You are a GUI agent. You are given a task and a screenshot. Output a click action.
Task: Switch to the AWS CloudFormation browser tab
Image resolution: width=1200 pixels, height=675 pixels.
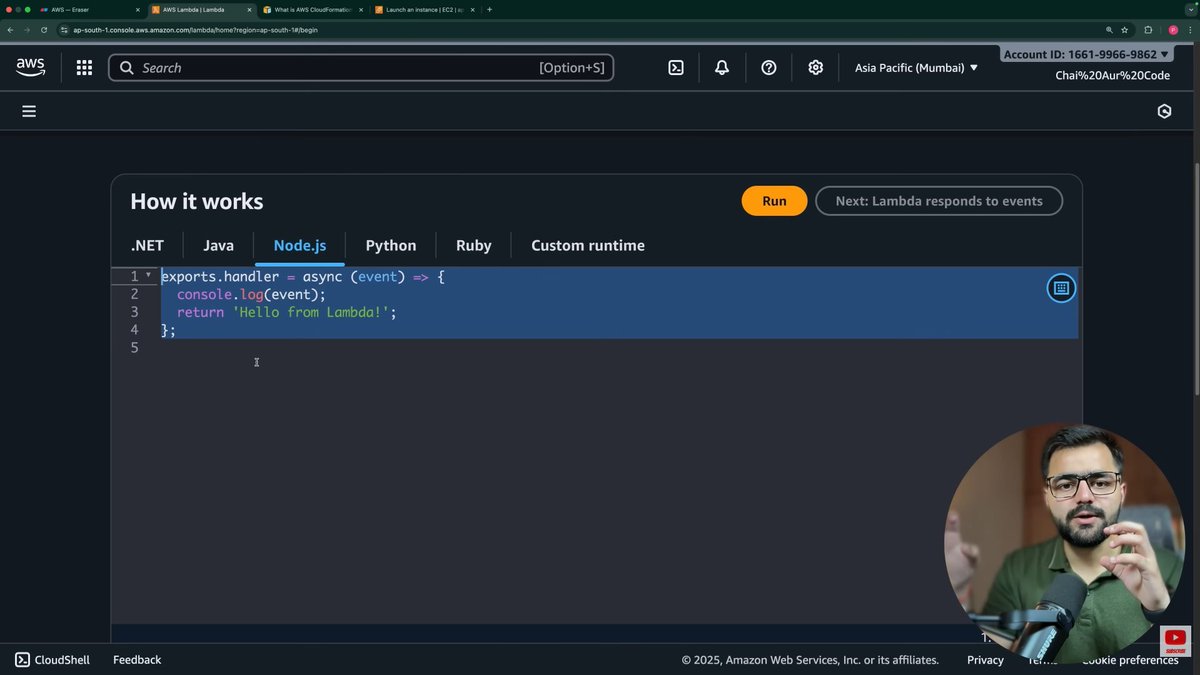(313, 10)
